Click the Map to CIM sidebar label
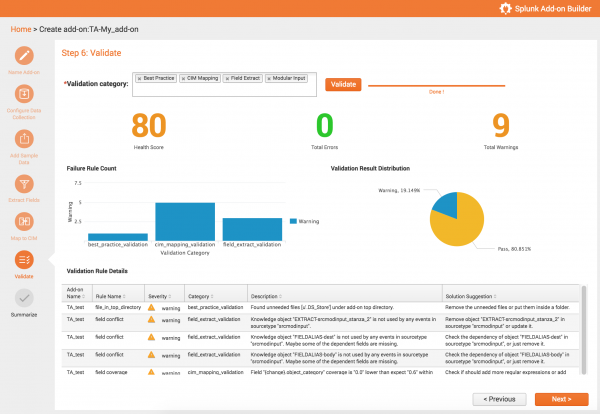 [24, 238]
